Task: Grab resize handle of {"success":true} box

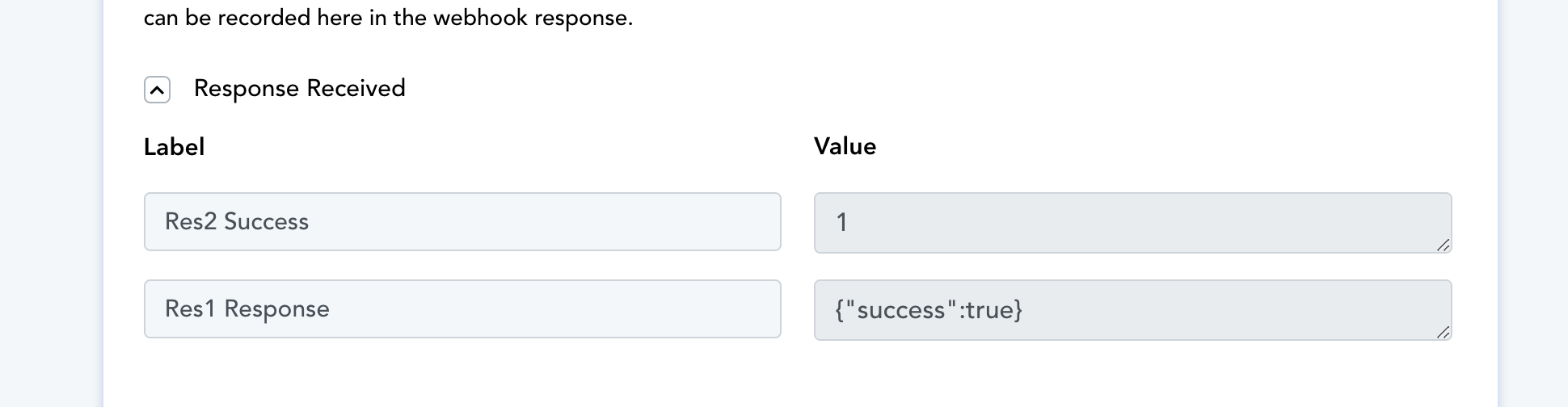Action: point(1443,332)
